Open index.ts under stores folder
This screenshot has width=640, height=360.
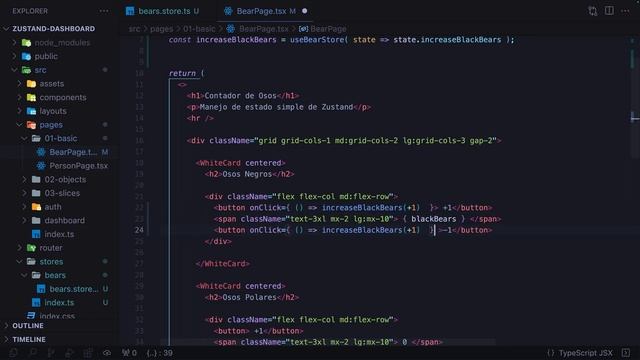coord(59,302)
